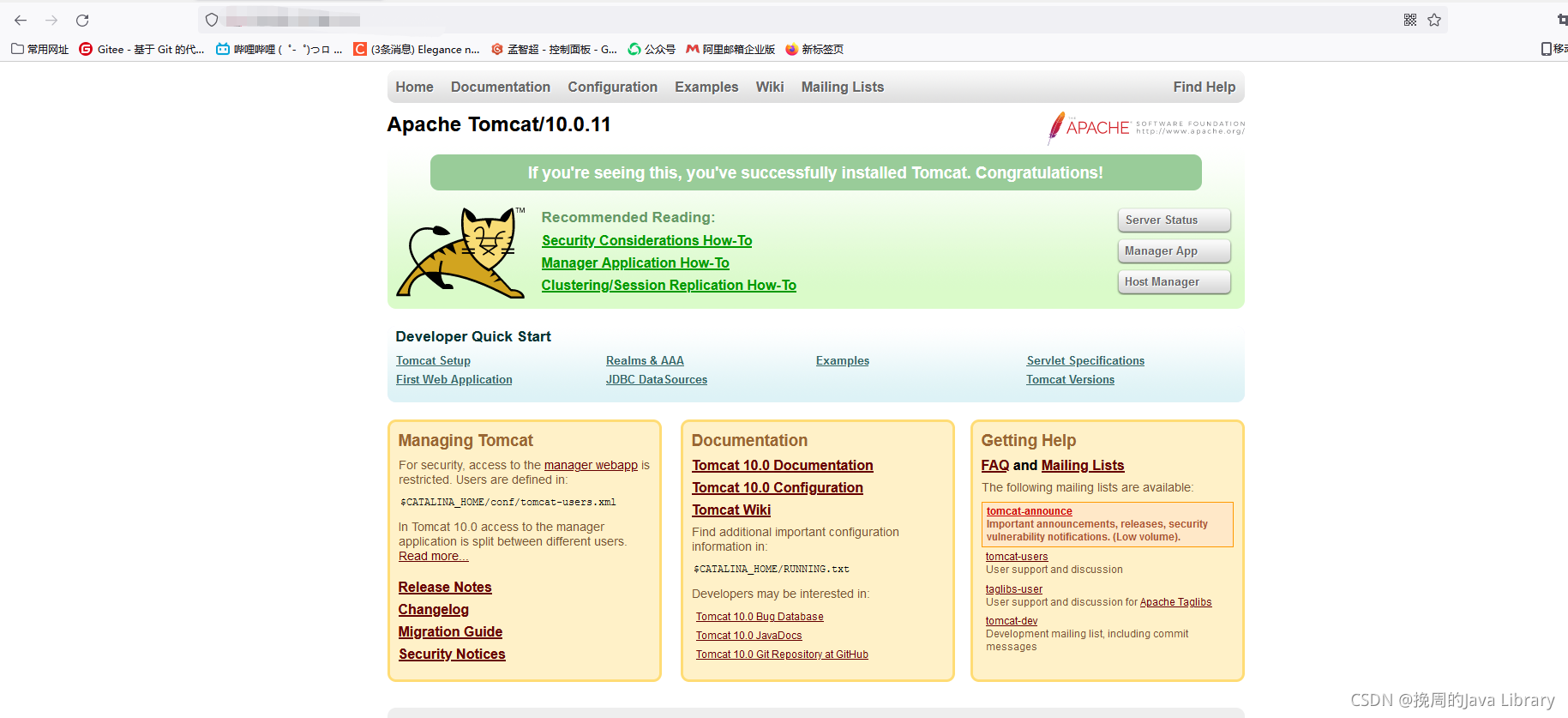Click the Tomcat cat mascot image

[461, 252]
